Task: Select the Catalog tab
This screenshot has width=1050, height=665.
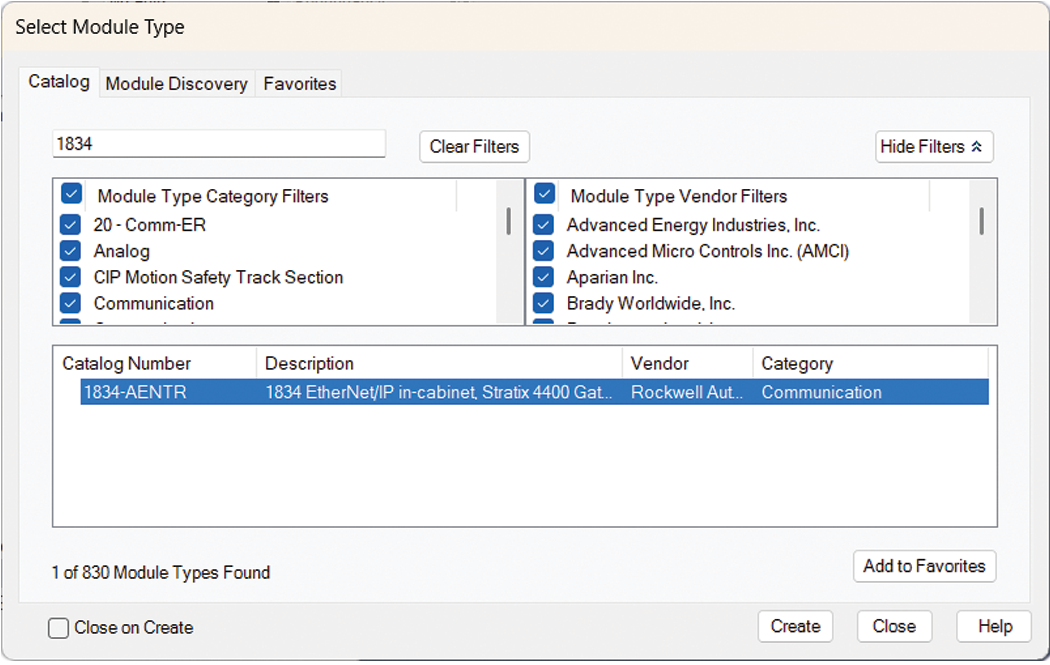Action: 59,82
